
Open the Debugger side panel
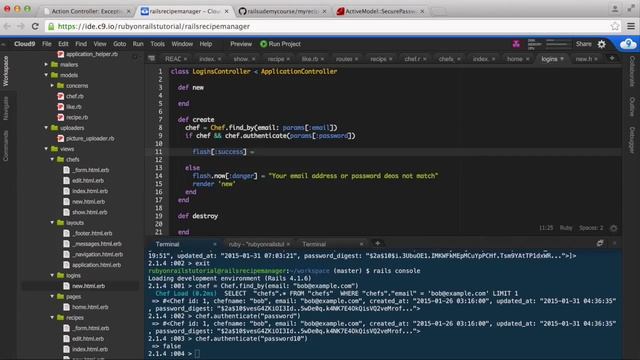click(632, 140)
